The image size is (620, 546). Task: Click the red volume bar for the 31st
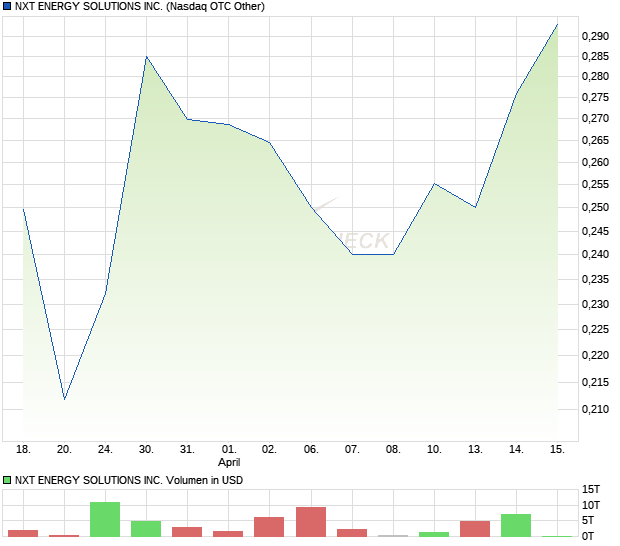point(187,532)
